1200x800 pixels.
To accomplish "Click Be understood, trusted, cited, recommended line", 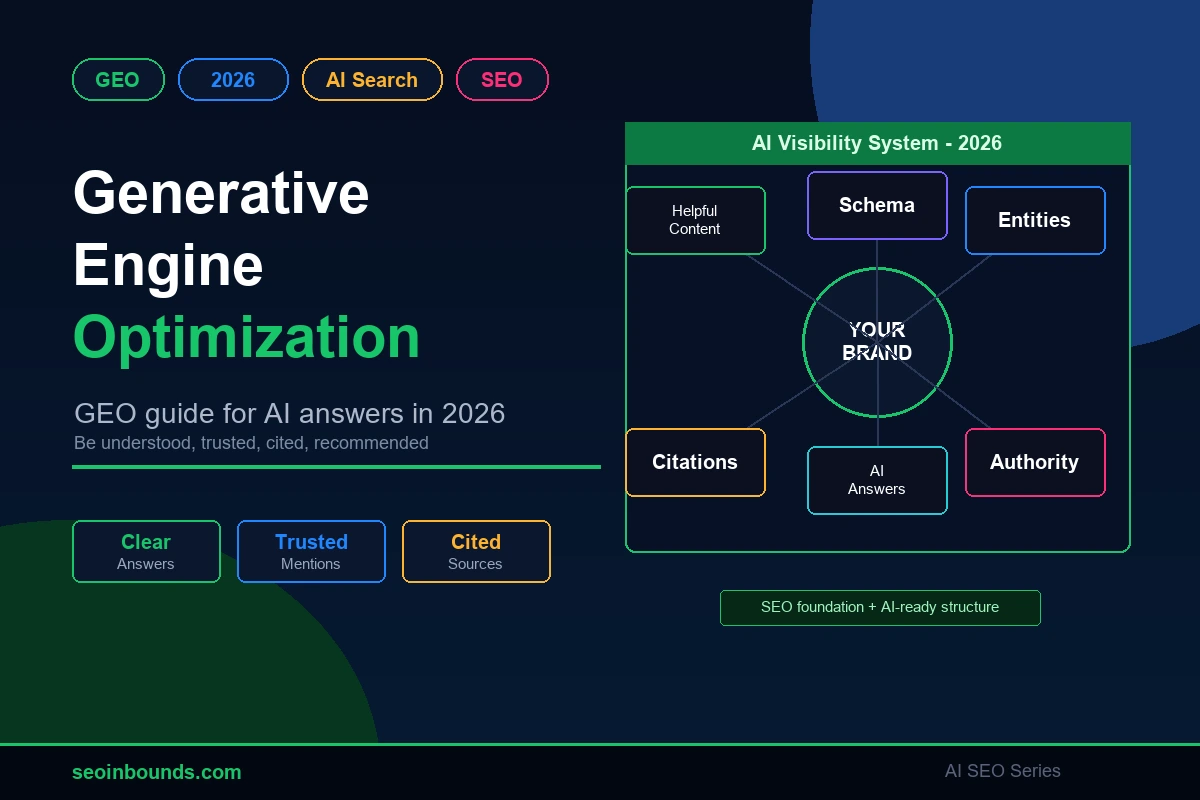I will coord(251,443).
